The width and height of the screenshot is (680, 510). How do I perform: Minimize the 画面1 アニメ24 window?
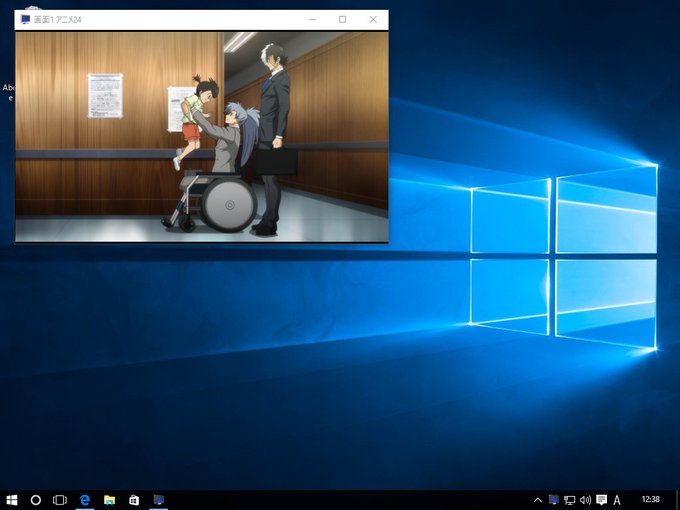(313, 20)
